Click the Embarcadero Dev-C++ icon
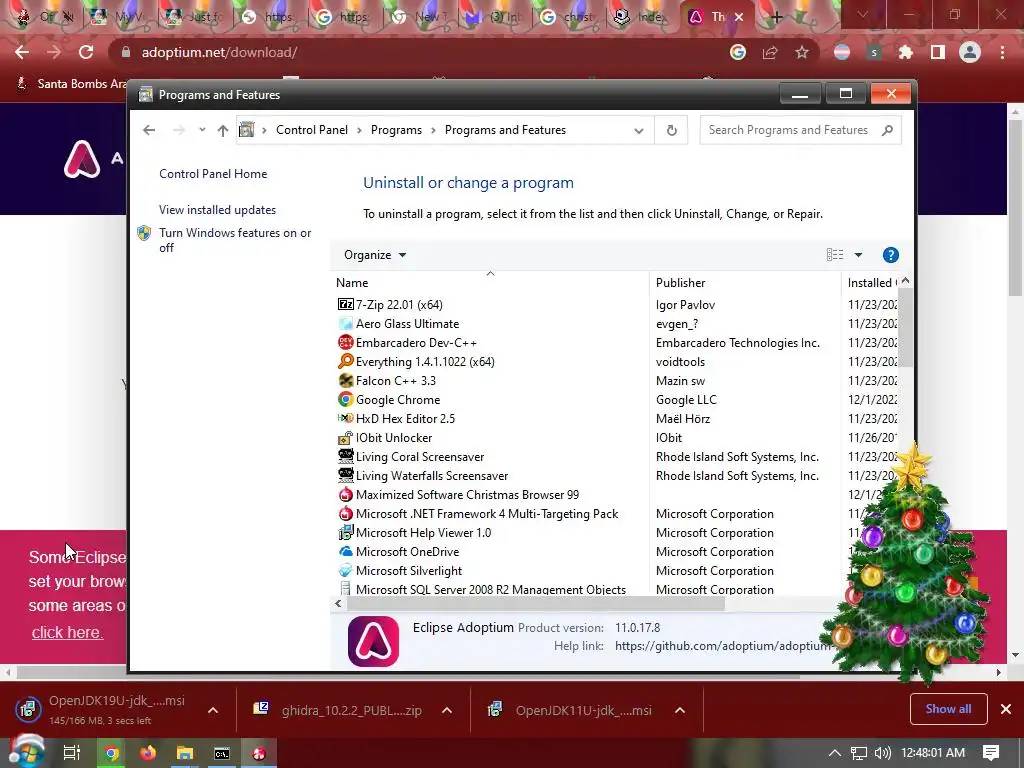1024x768 pixels. pos(345,342)
